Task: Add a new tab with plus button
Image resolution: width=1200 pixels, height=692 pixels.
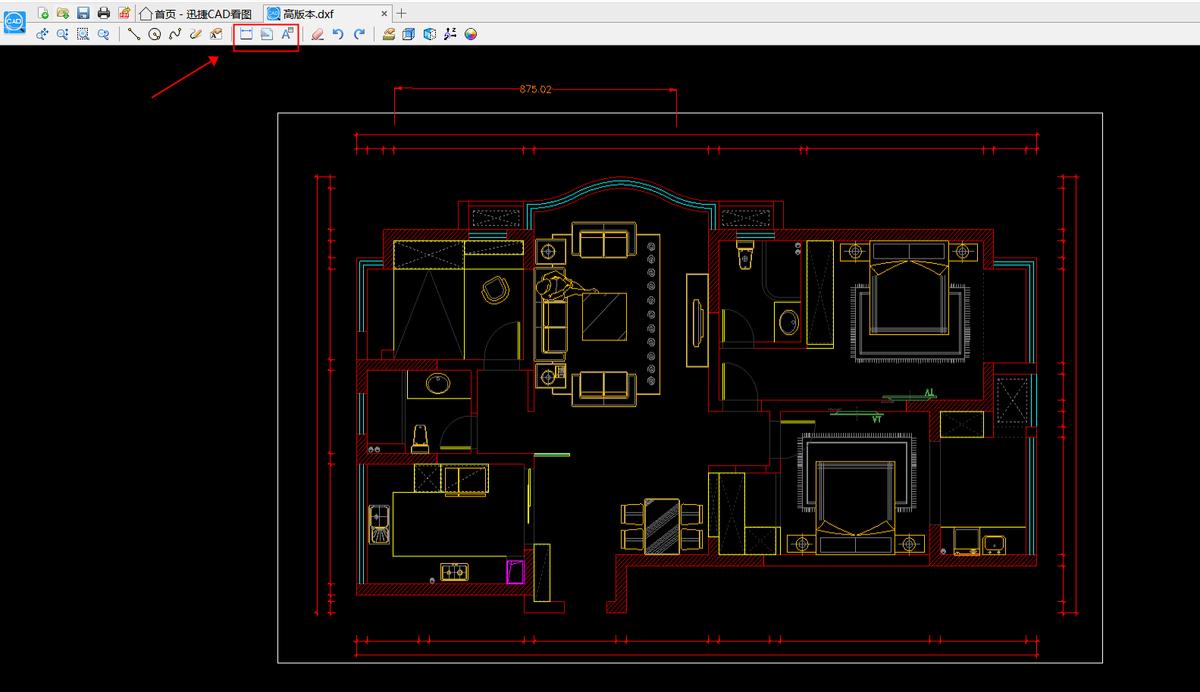Action: pos(402,13)
